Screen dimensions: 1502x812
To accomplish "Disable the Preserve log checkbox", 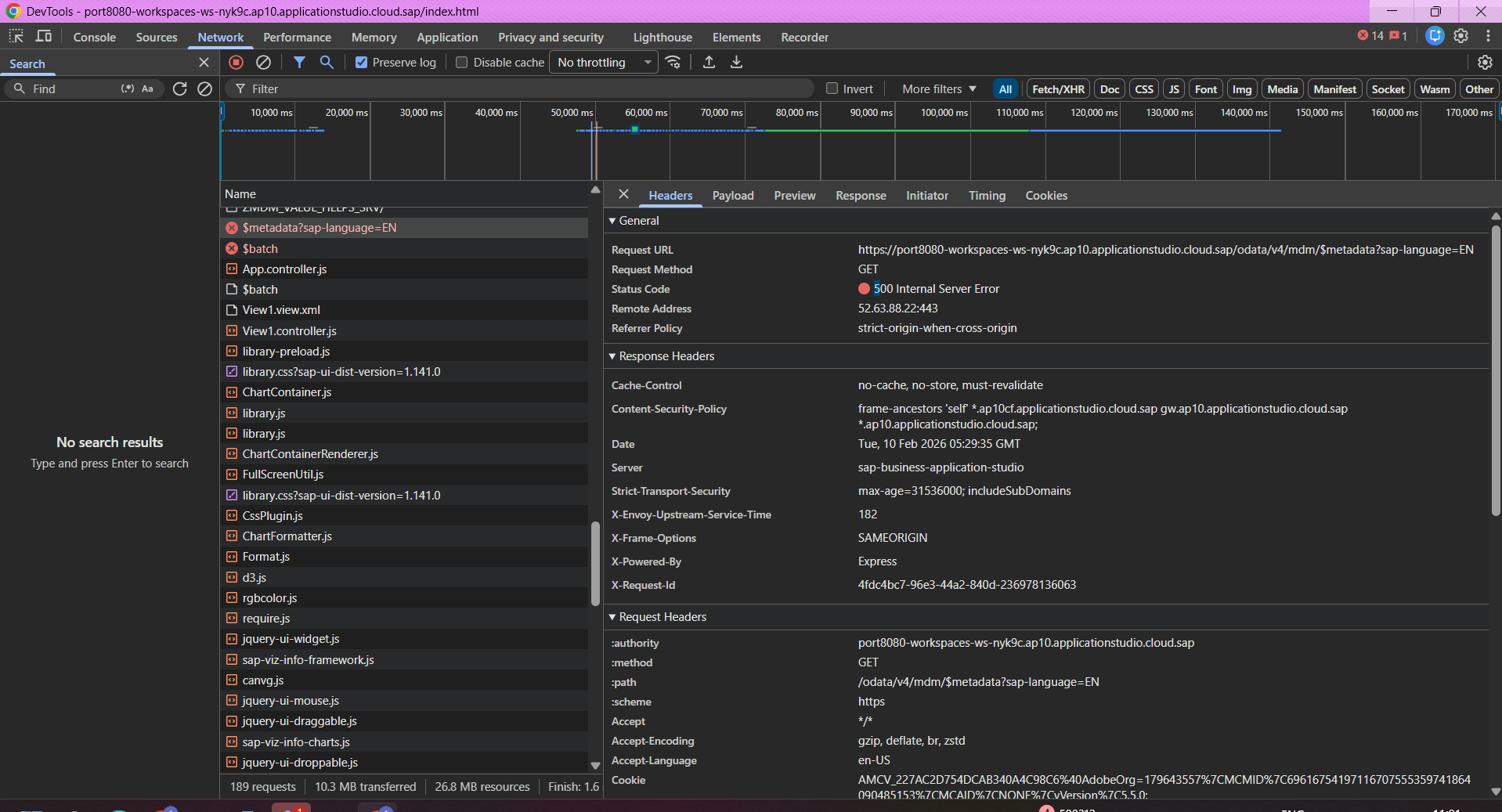I will [x=361, y=63].
